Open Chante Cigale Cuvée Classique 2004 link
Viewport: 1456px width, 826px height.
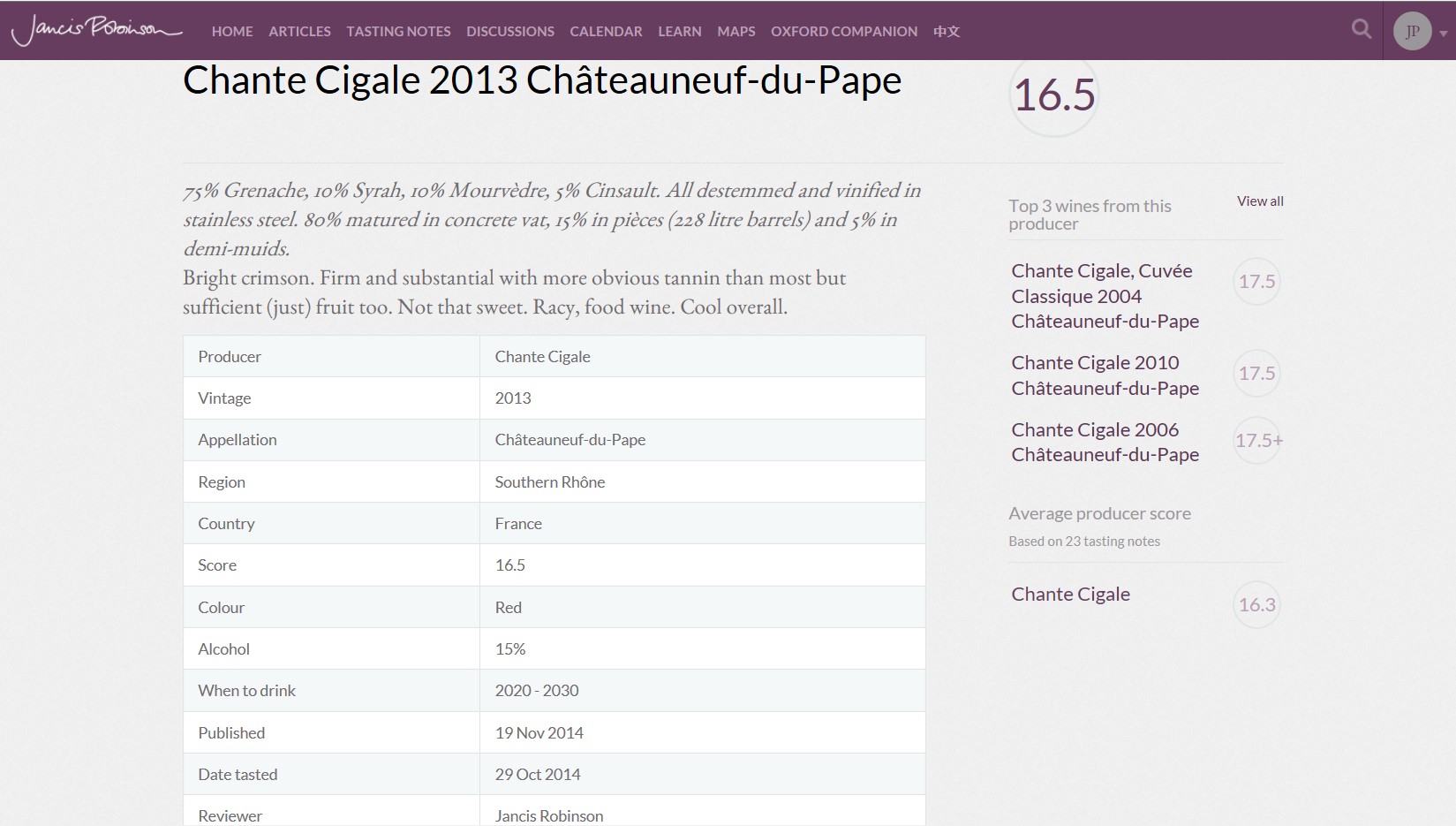1105,296
